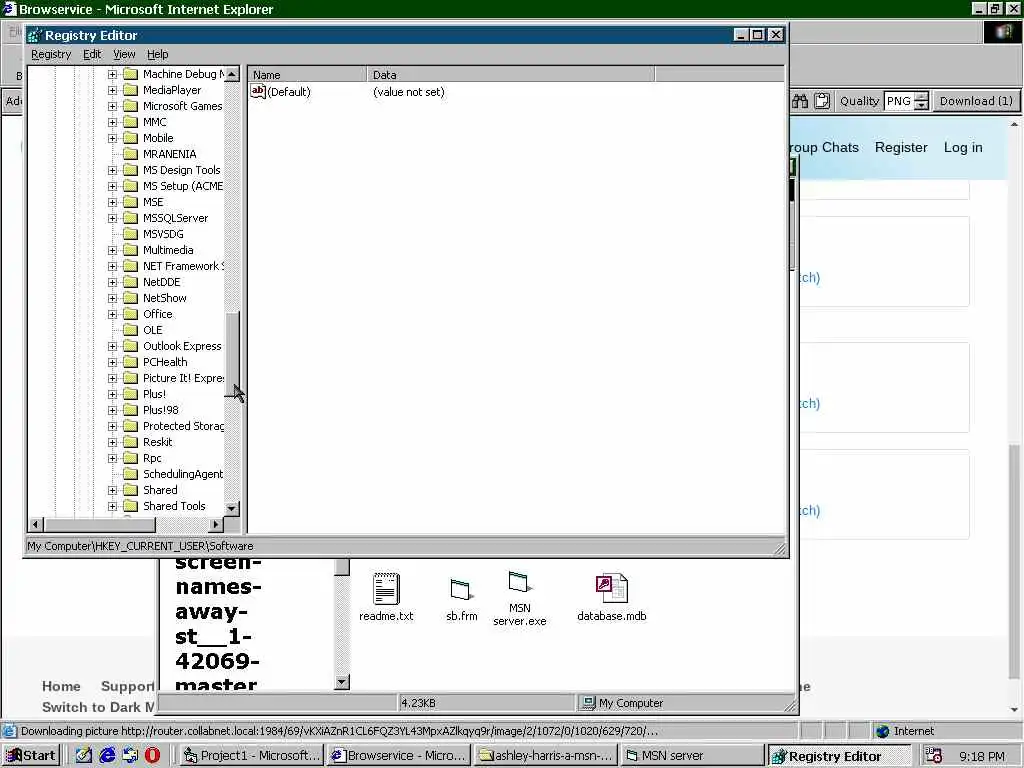1024x768 pixels.
Task: Click the PCHealth folder icon
Action: (131, 362)
